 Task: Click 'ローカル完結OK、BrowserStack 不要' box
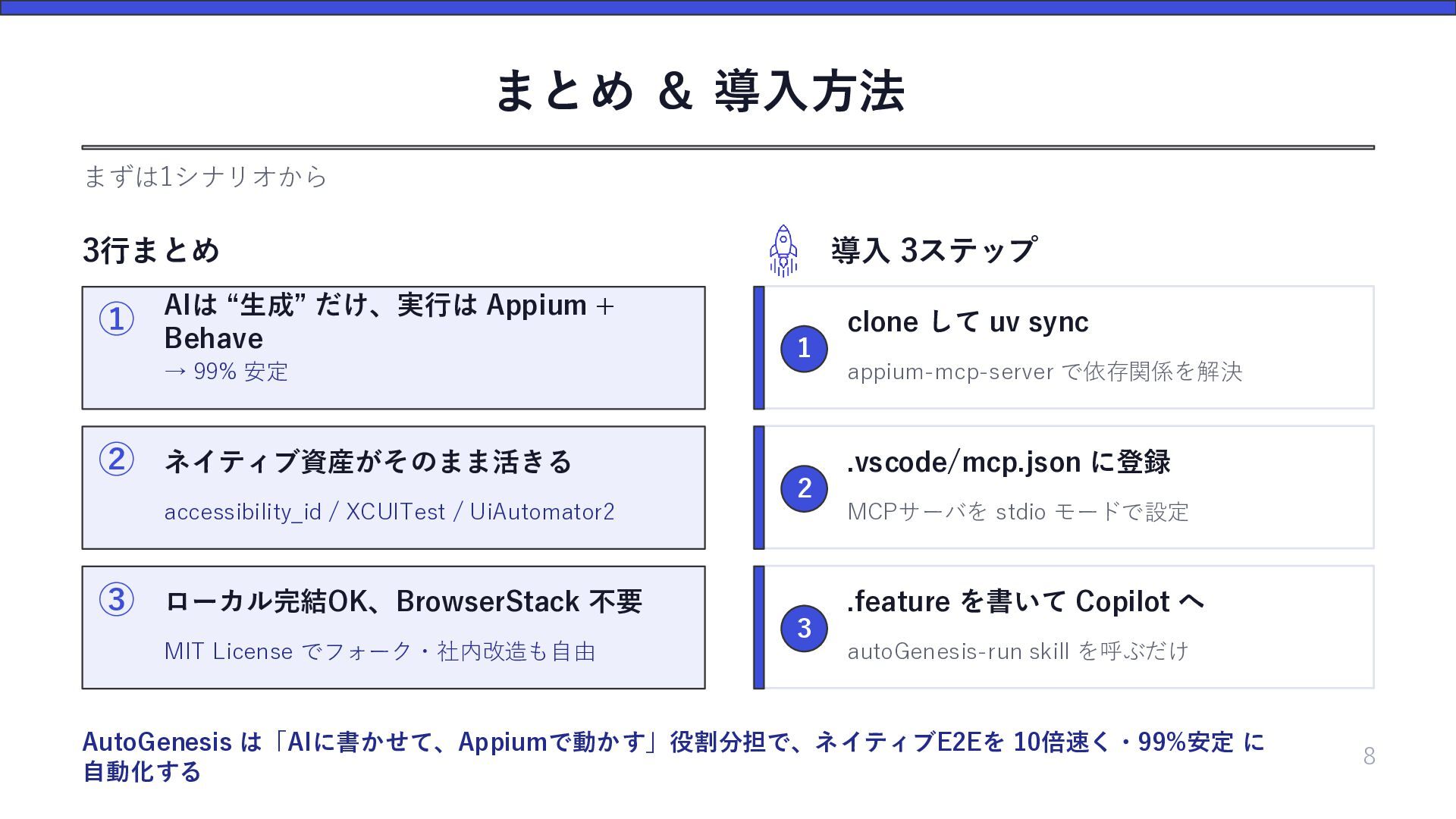tap(394, 627)
